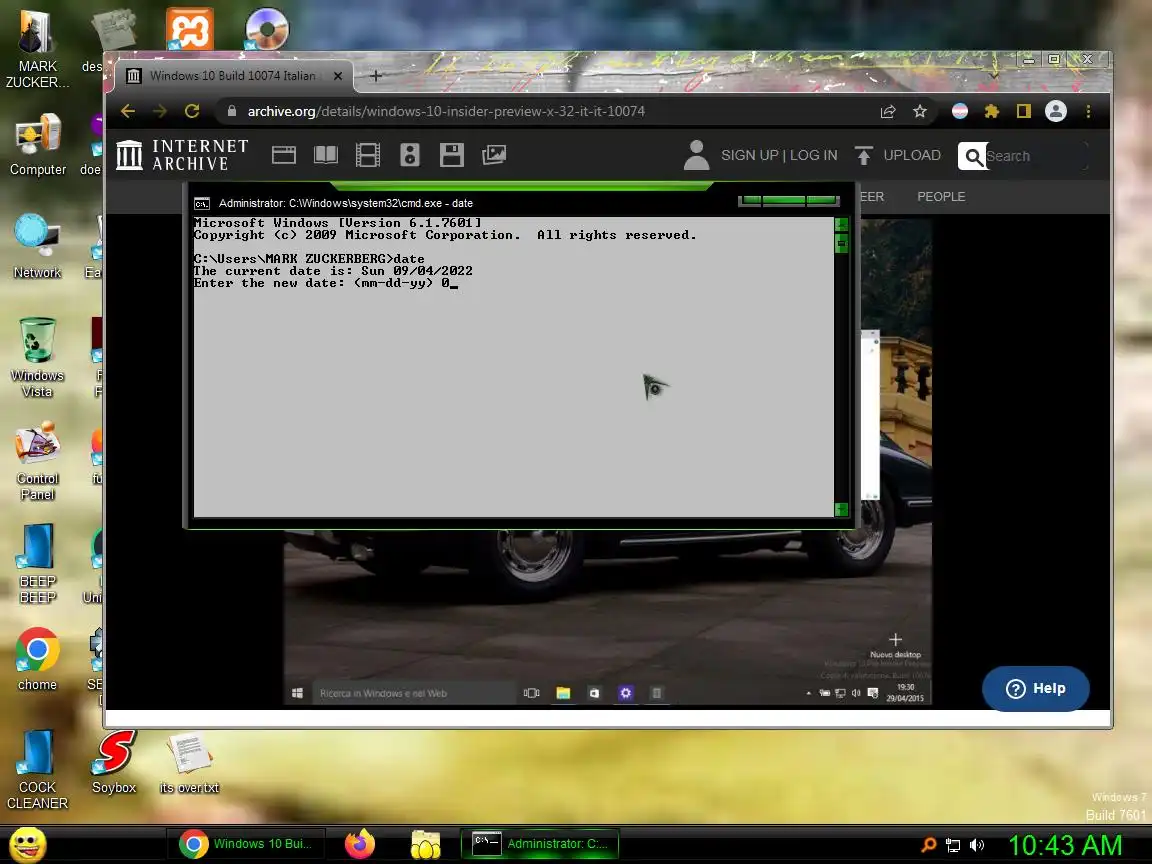This screenshot has width=1152, height=864.
Task: Open the PEOPLE navigation item
Action: 941,196
